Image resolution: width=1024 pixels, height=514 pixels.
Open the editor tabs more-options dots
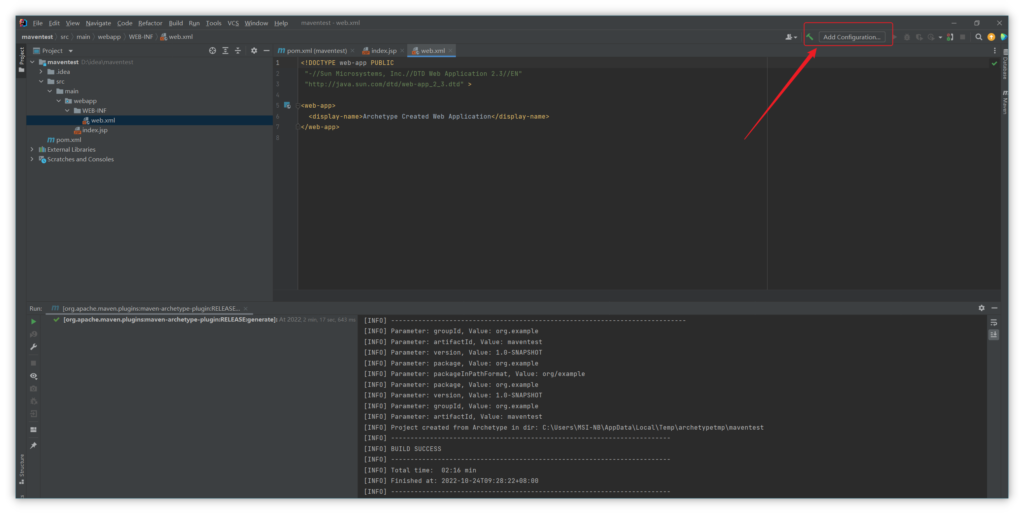pyautogui.click(x=995, y=51)
